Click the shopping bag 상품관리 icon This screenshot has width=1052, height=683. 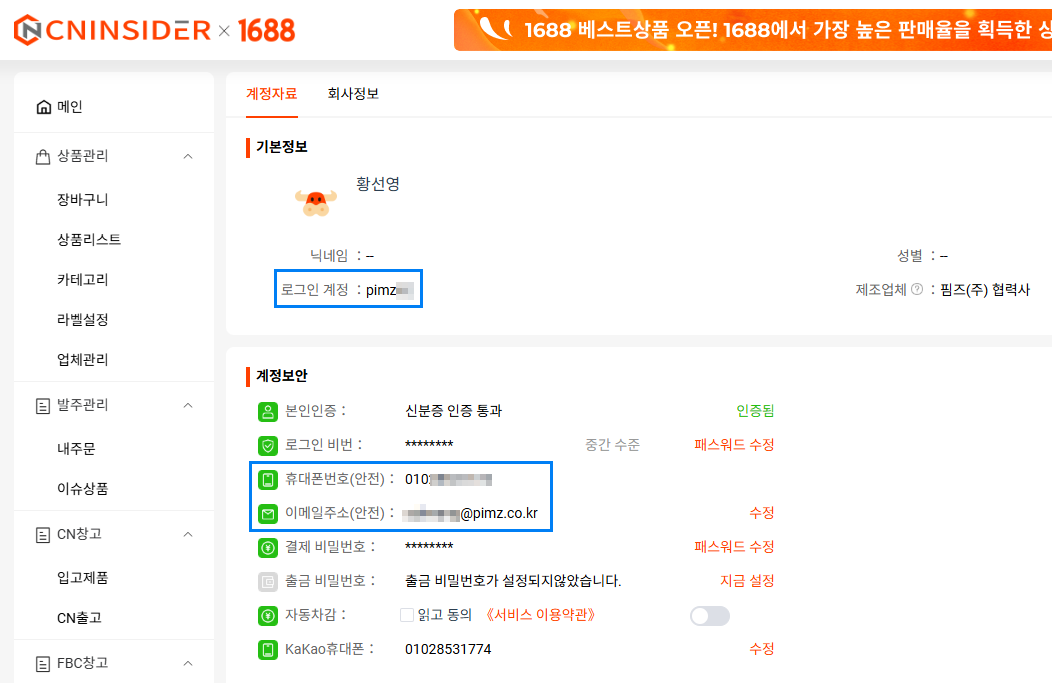point(43,156)
